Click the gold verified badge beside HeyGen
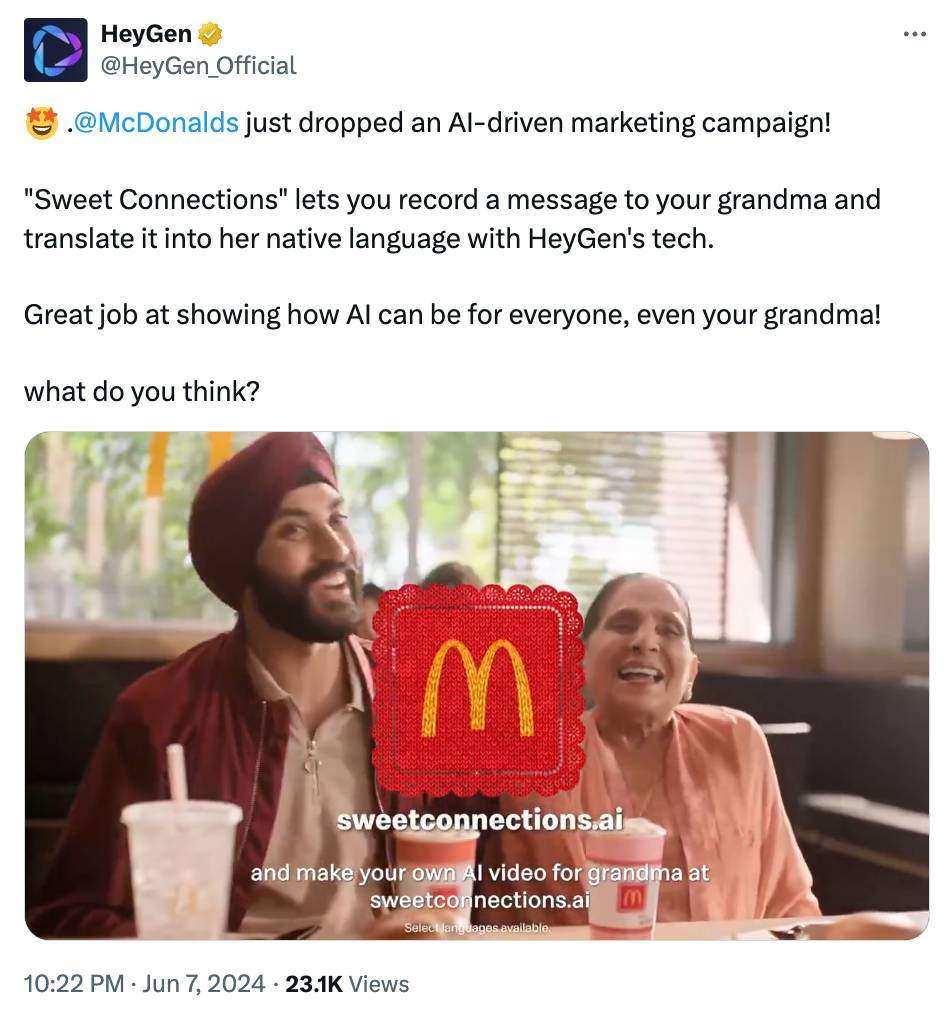Image resolution: width=948 pixels, height=1016 pixels. click(x=209, y=34)
